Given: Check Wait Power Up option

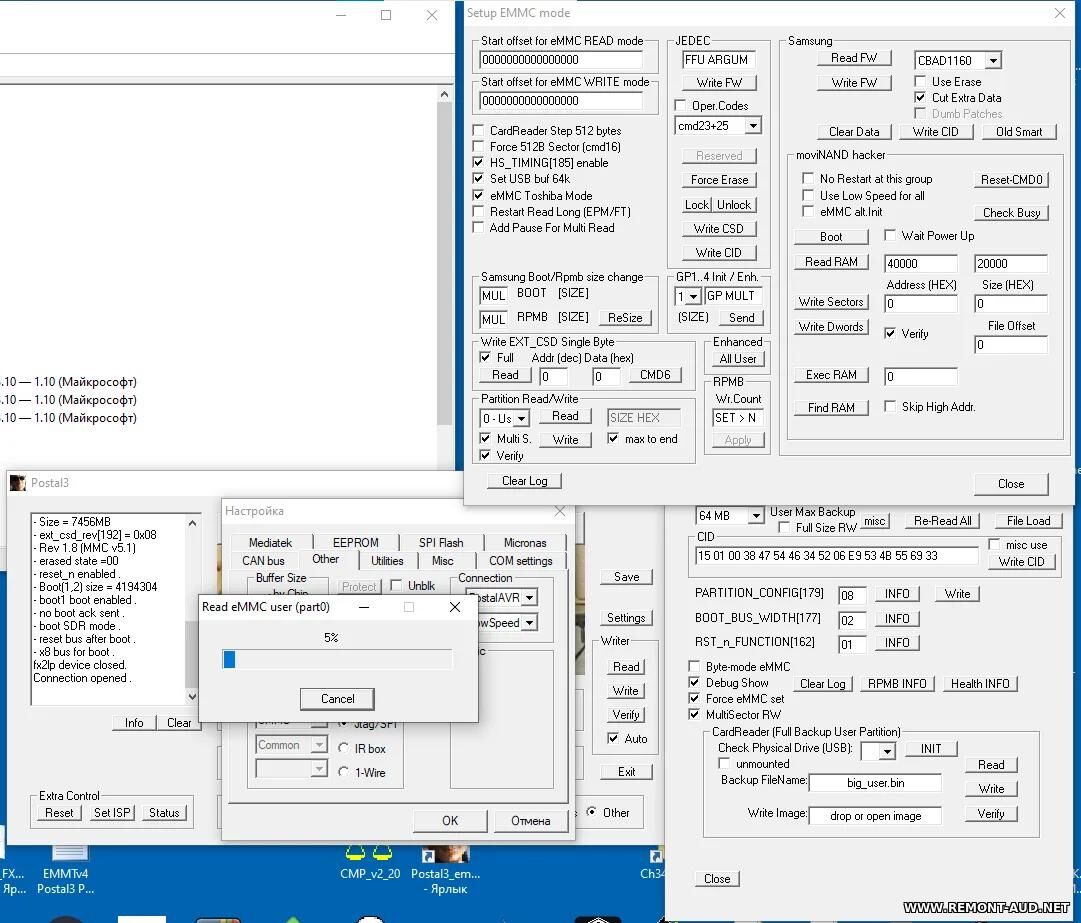Looking at the screenshot, I should pos(890,236).
